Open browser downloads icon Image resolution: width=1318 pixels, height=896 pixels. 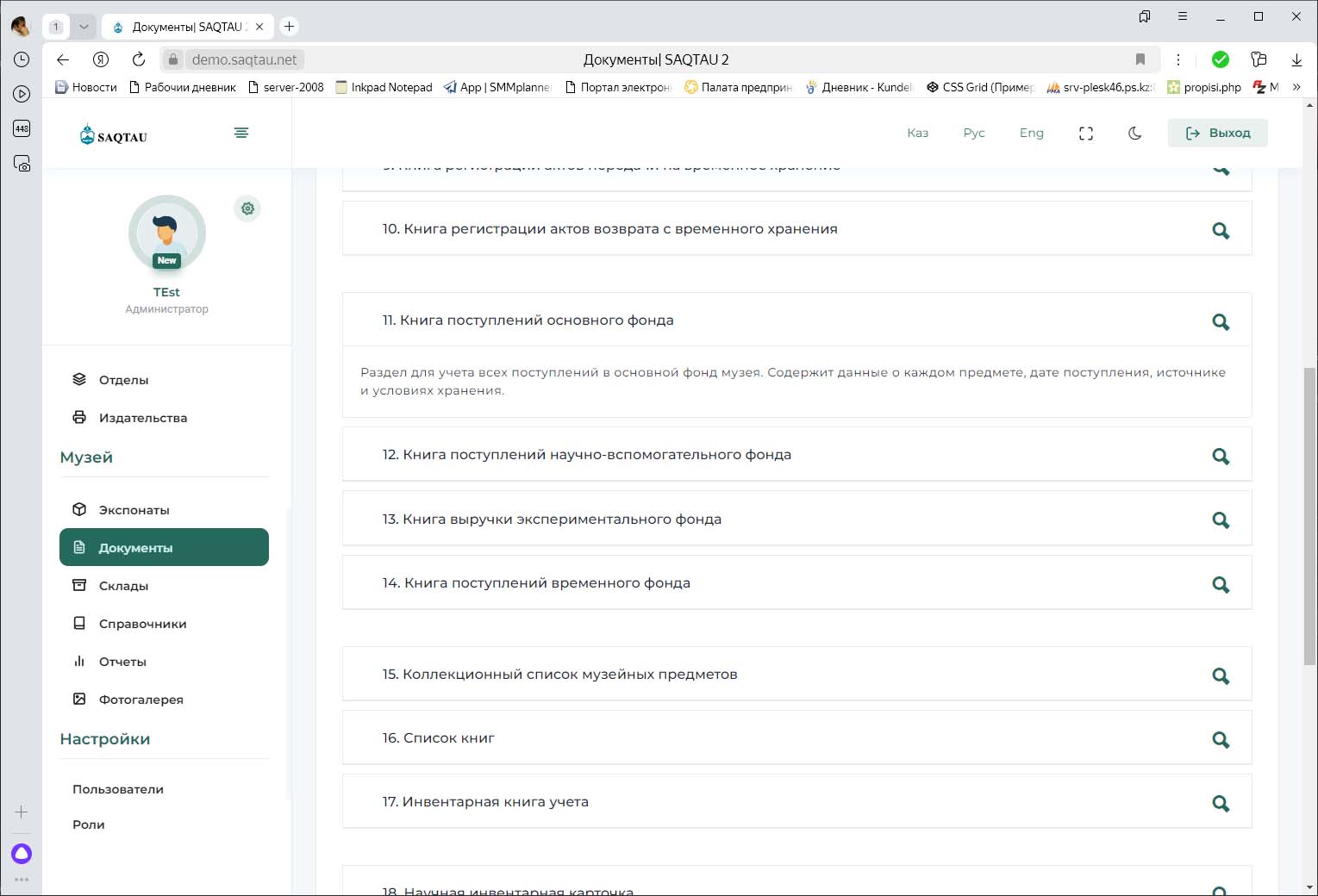click(x=1296, y=59)
